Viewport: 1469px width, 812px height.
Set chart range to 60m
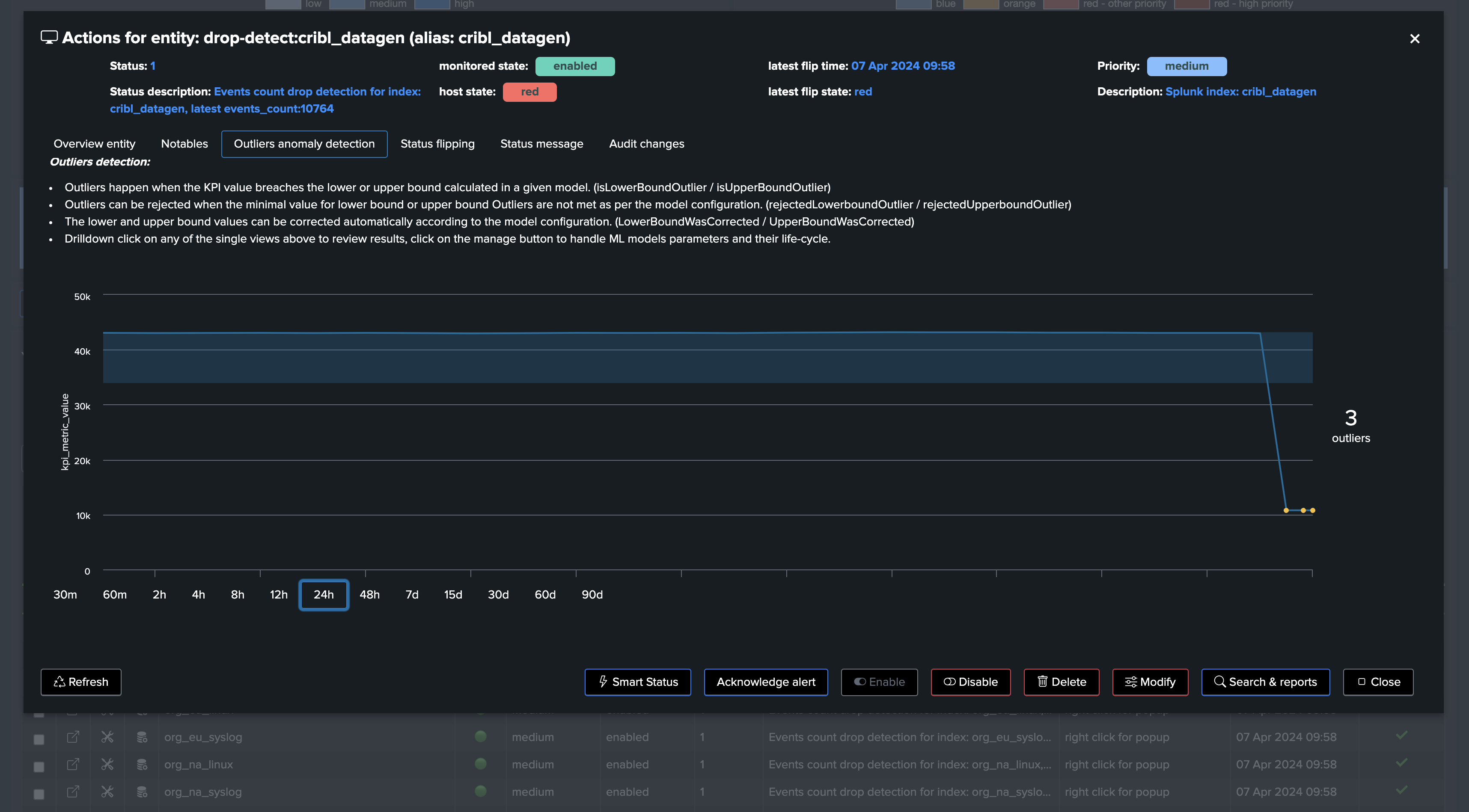(115, 594)
